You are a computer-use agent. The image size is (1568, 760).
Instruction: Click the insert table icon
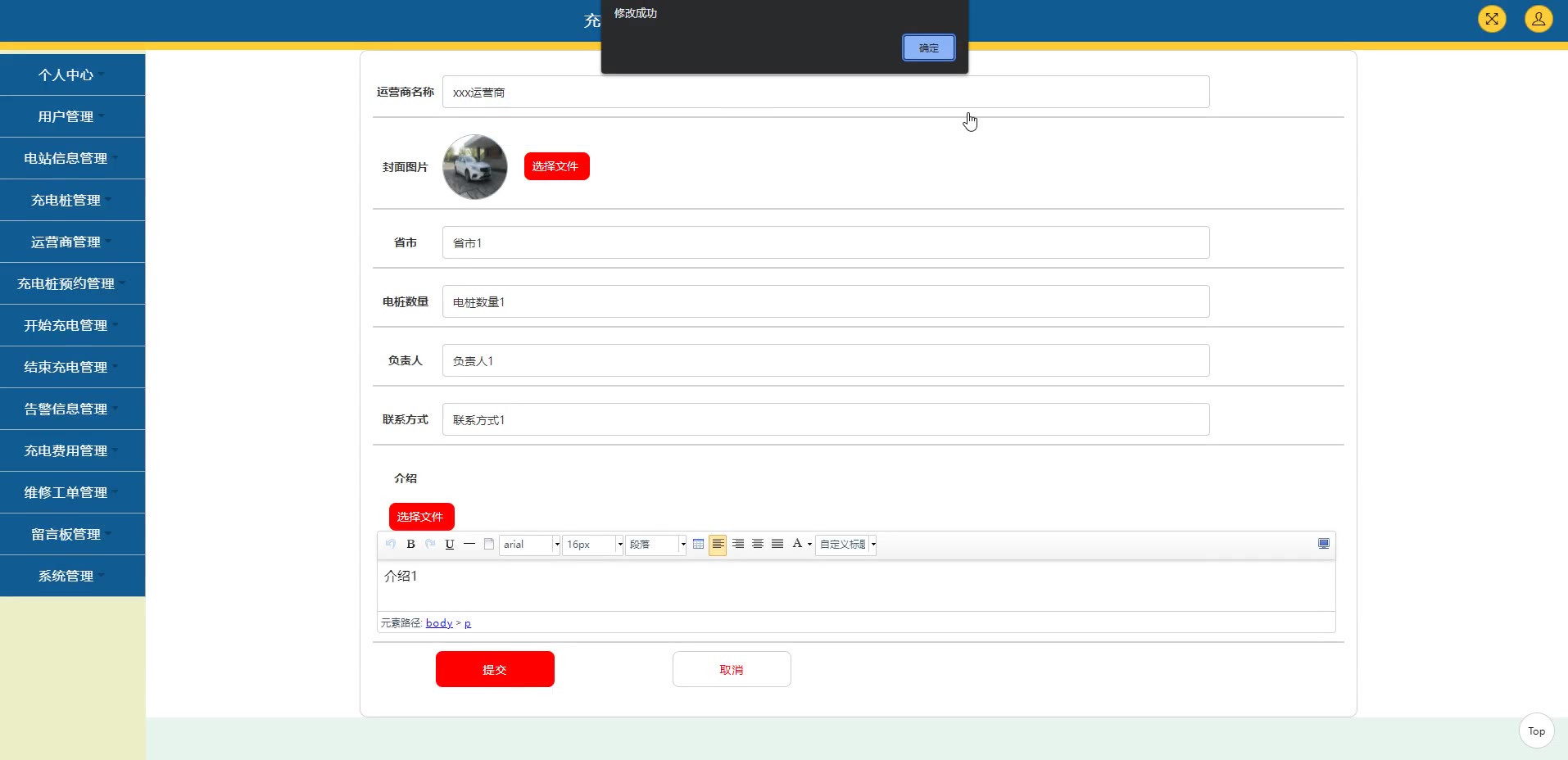coord(698,545)
